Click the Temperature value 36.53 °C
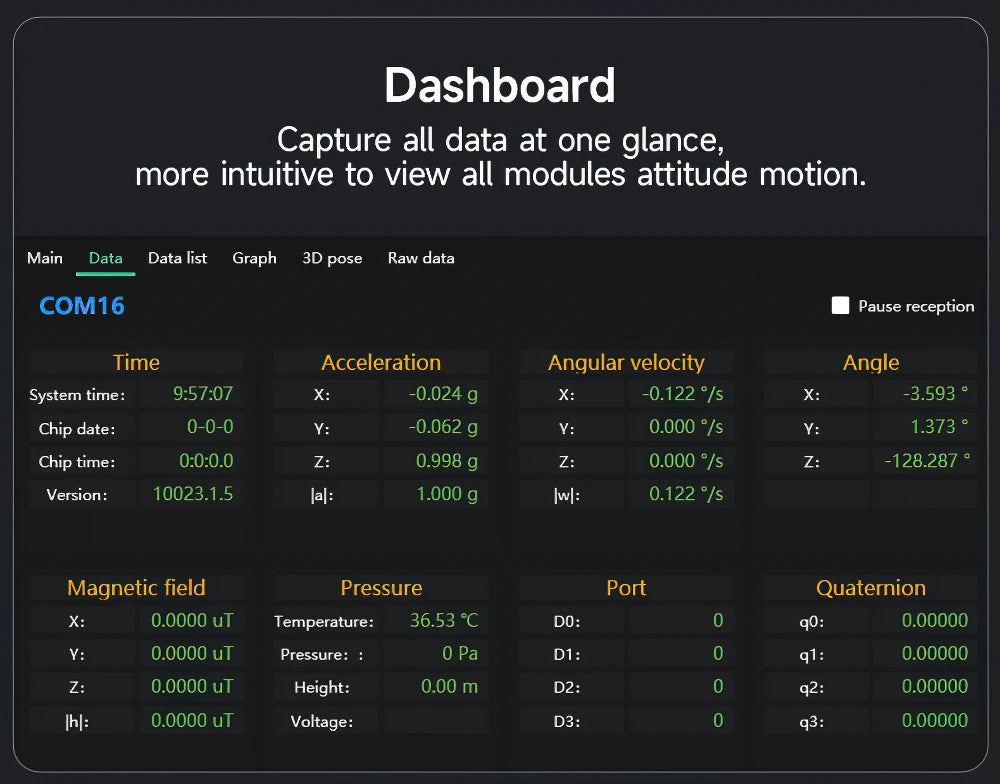 click(436, 621)
